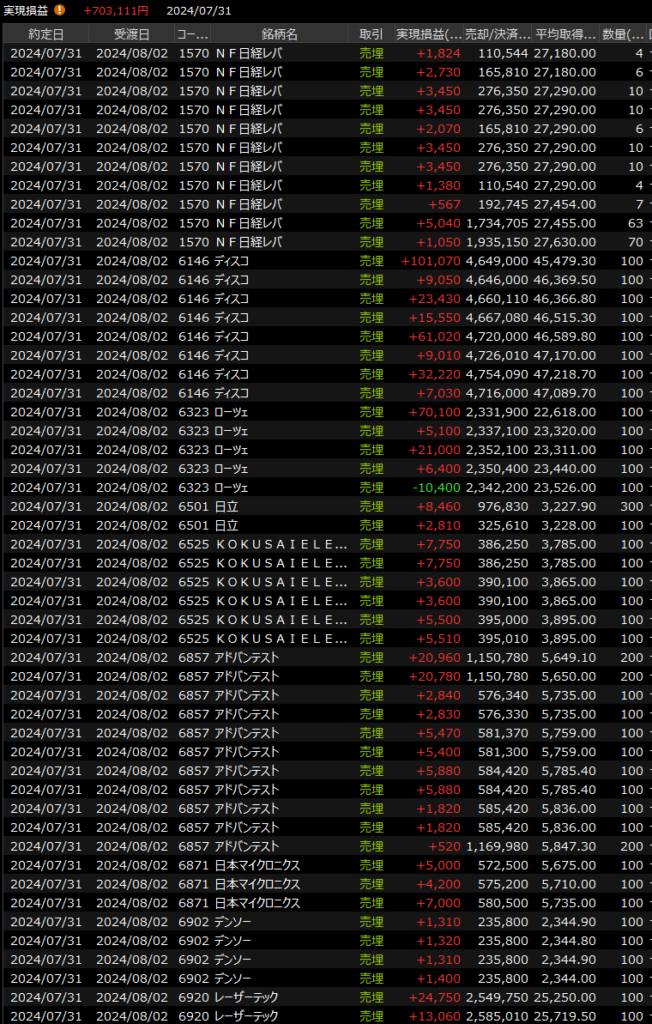Click the 数量 column header
The width and height of the screenshot is (652, 1024).
623,34
